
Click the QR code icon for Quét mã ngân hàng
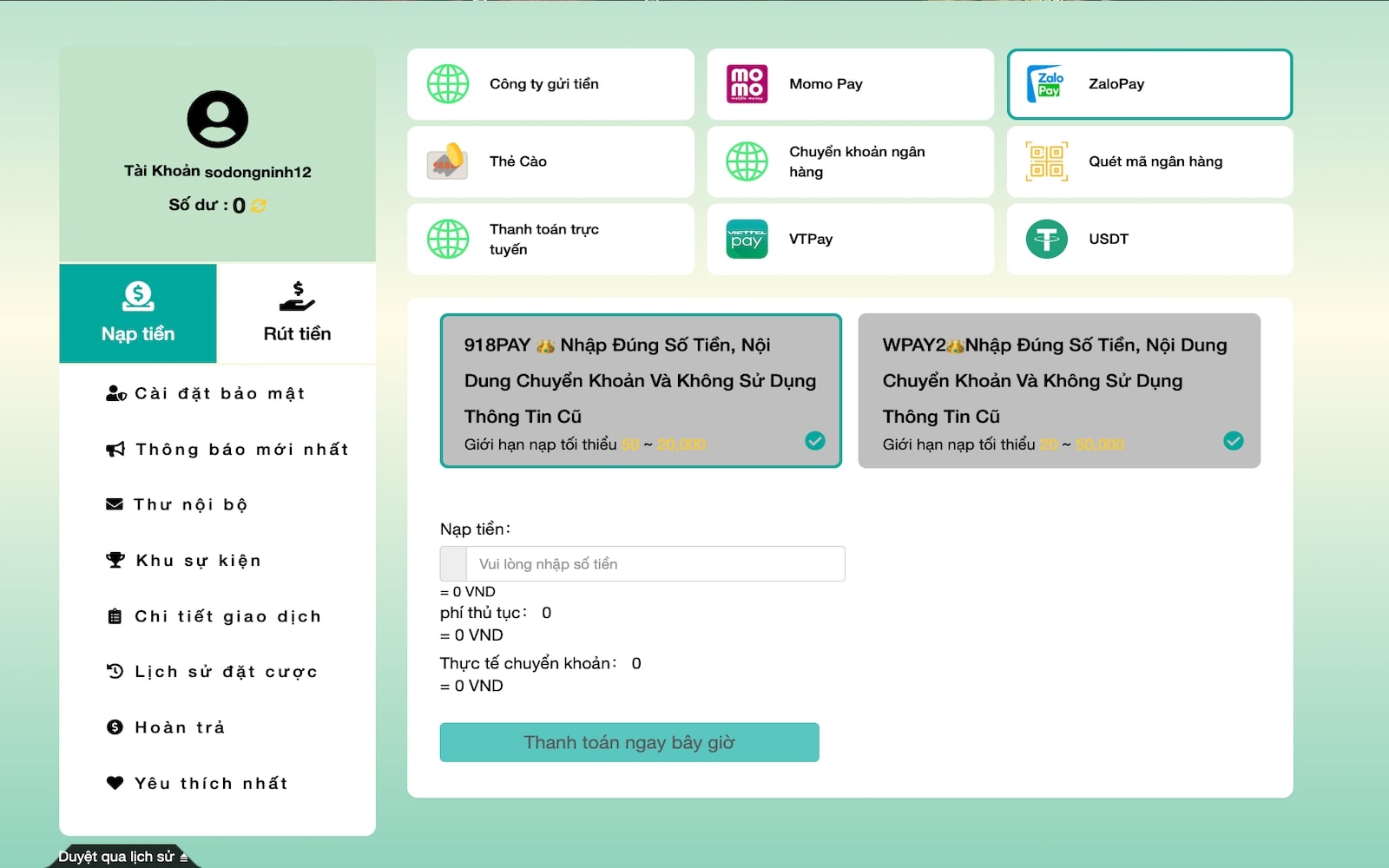(1047, 161)
